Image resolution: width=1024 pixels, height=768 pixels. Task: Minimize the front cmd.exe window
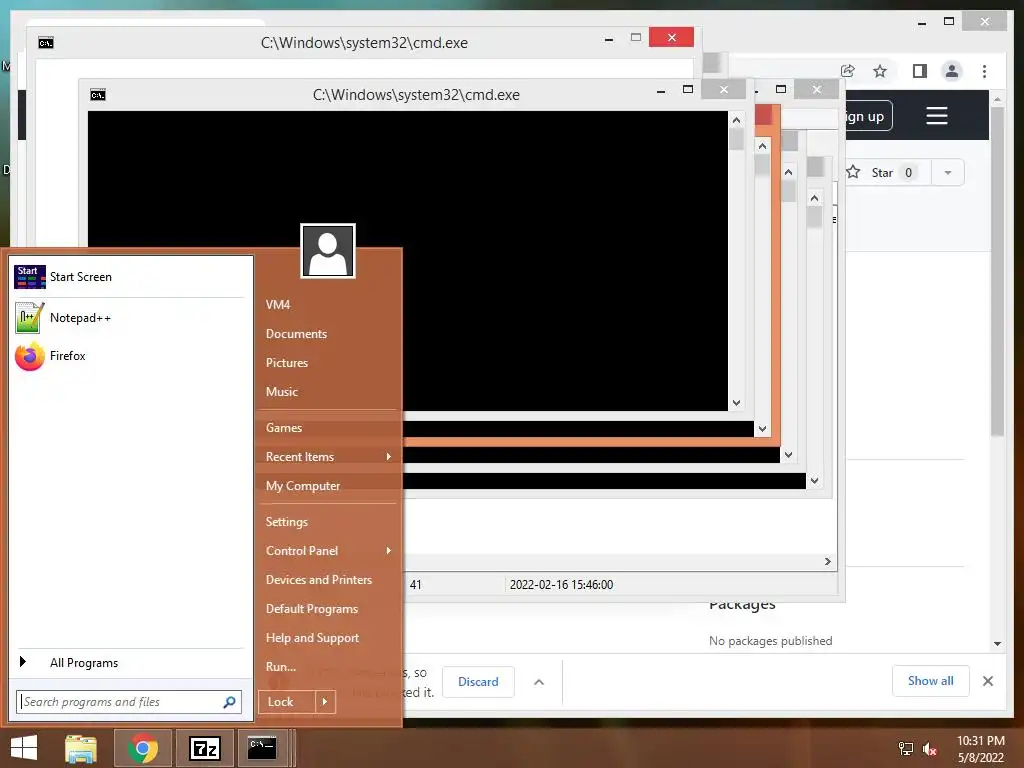pyautogui.click(x=661, y=90)
